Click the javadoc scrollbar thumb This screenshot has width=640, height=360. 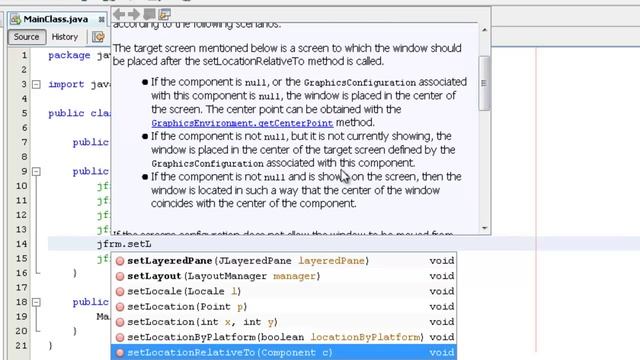[x=484, y=83]
